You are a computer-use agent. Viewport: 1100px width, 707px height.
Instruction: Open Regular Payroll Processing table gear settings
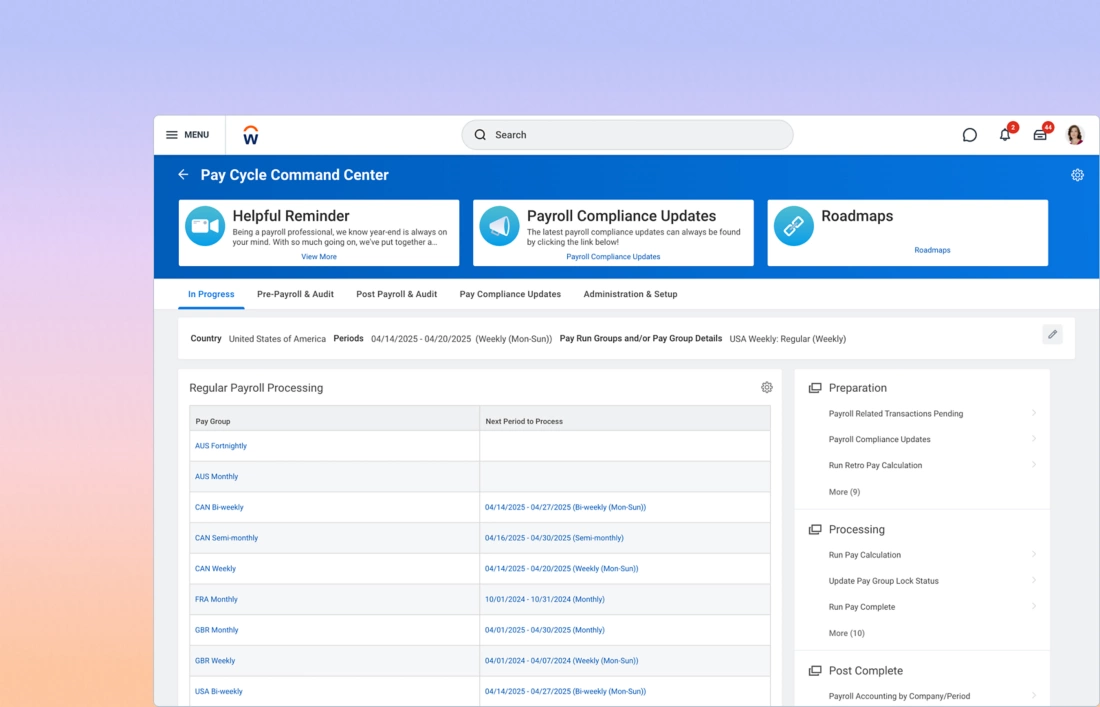[x=767, y=388]
